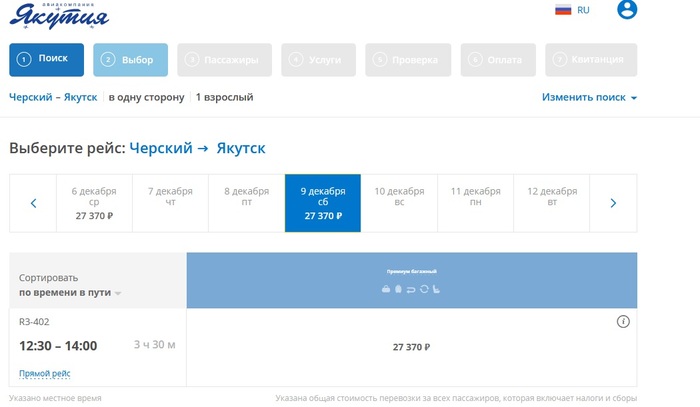Click the duration '3 ч 30 м'
Image resolution: width=700 pixels, height=407 pixels.
[154, 345]
